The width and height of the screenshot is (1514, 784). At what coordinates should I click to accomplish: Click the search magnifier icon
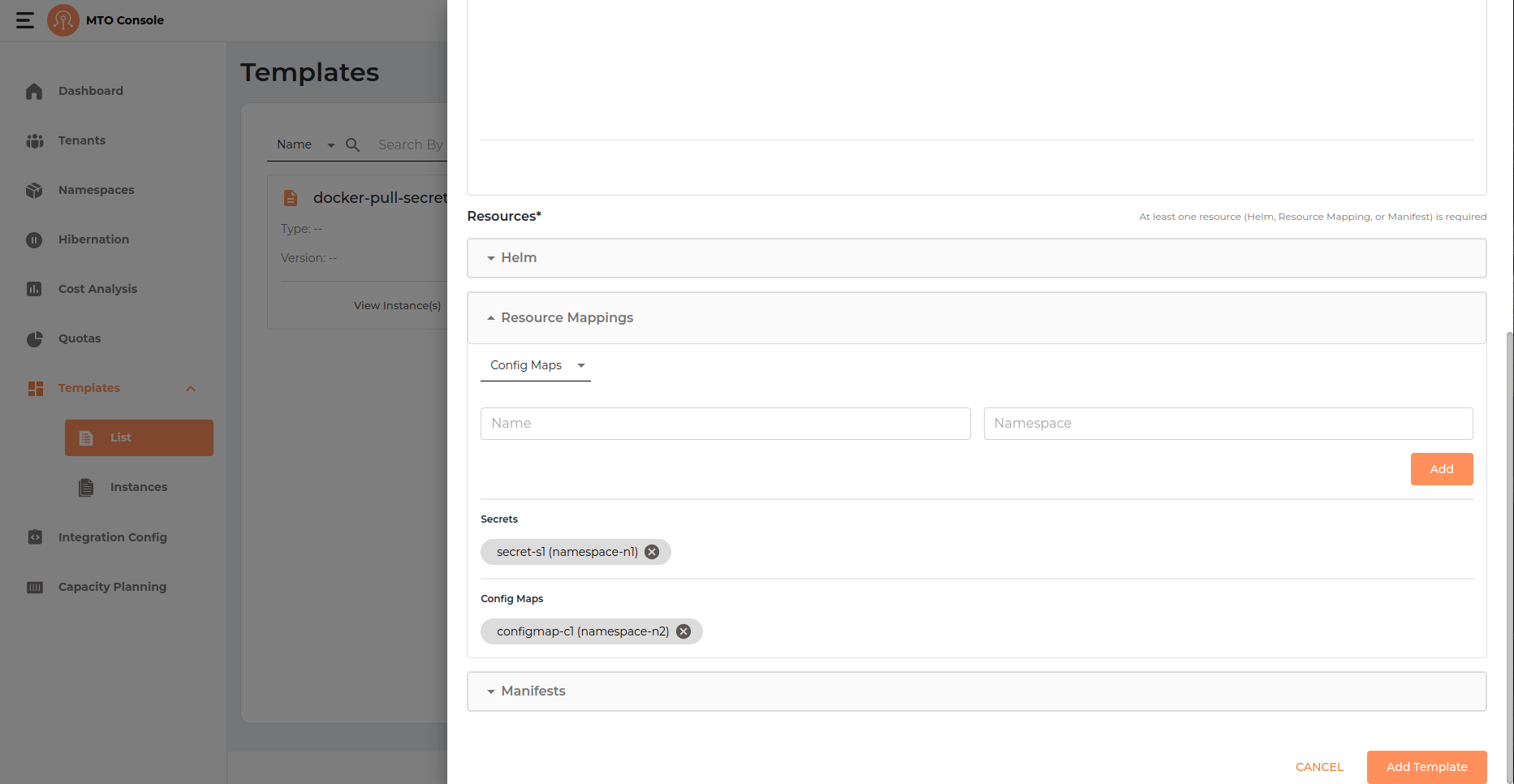tap(351, 144)
